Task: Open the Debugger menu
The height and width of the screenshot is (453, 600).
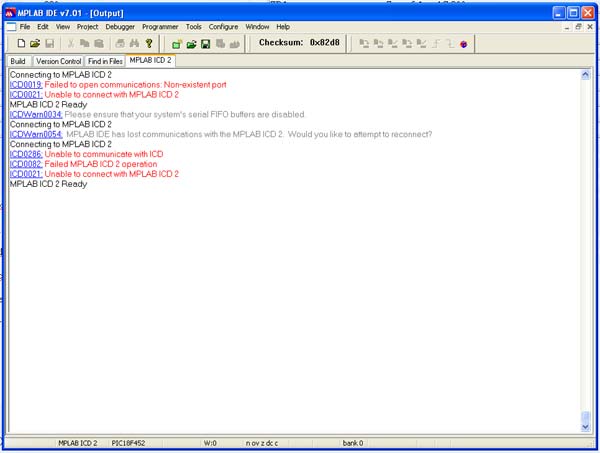Action: (x=120, y=27)
